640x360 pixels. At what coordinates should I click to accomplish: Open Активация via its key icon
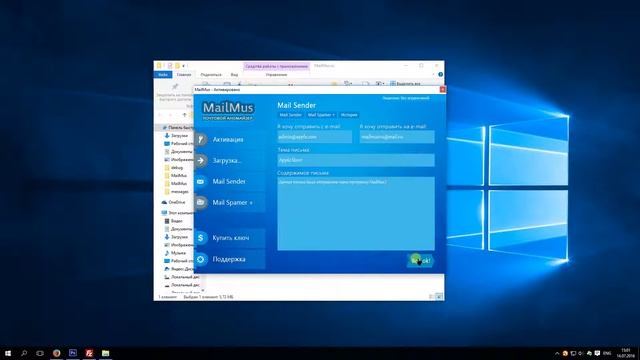click(x=200, y=140)
